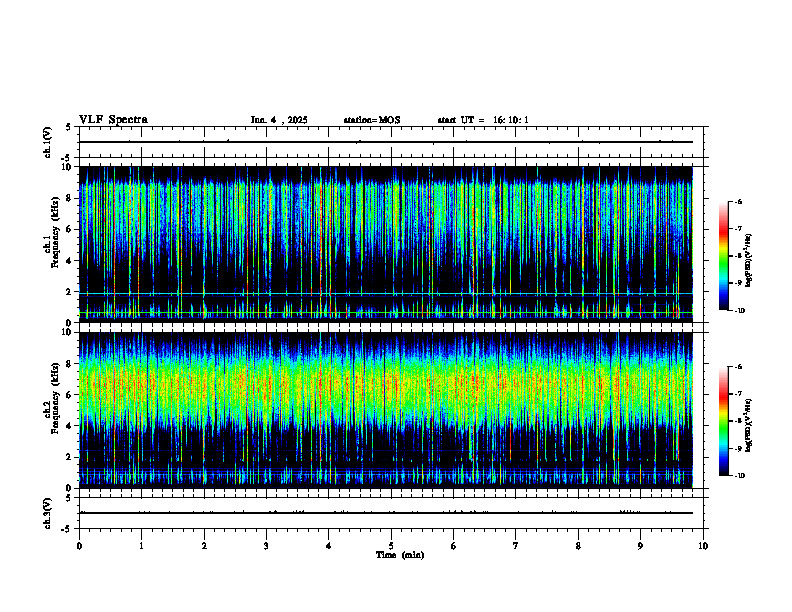Screen dimensions: 792x612
Task: Click the ch.2 spectrogram color scale bar
Action: [x=724, y=421]
